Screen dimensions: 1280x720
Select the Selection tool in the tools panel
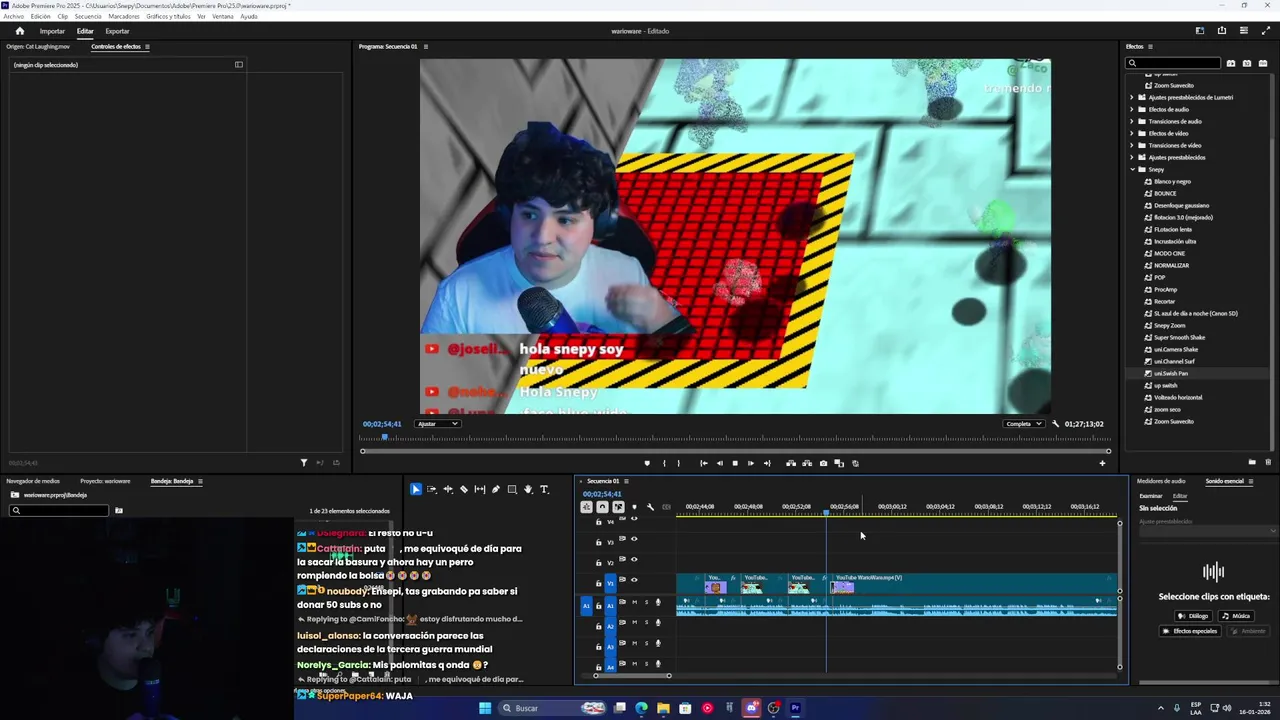tap(416, 489)
